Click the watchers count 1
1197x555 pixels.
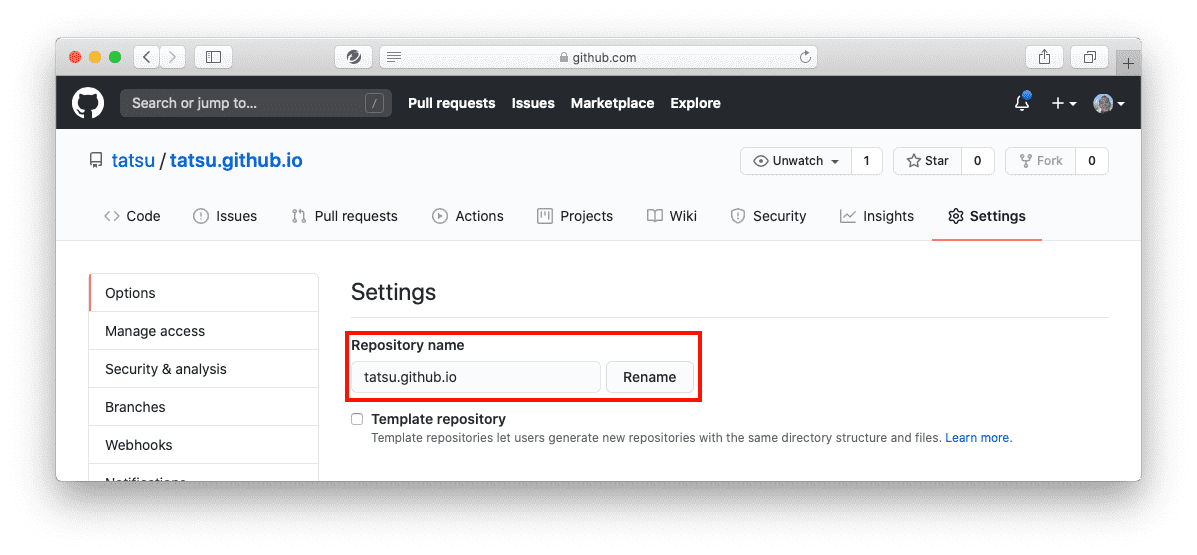tap(866, 161)
